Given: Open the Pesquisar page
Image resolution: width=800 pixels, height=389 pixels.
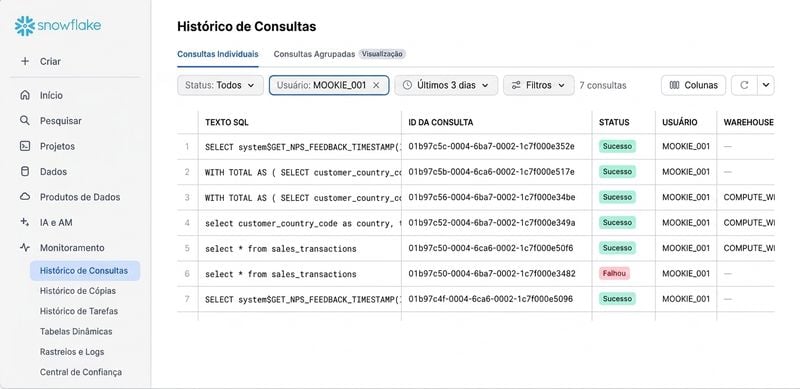Looking at the screenshot, I should [61, 121].
